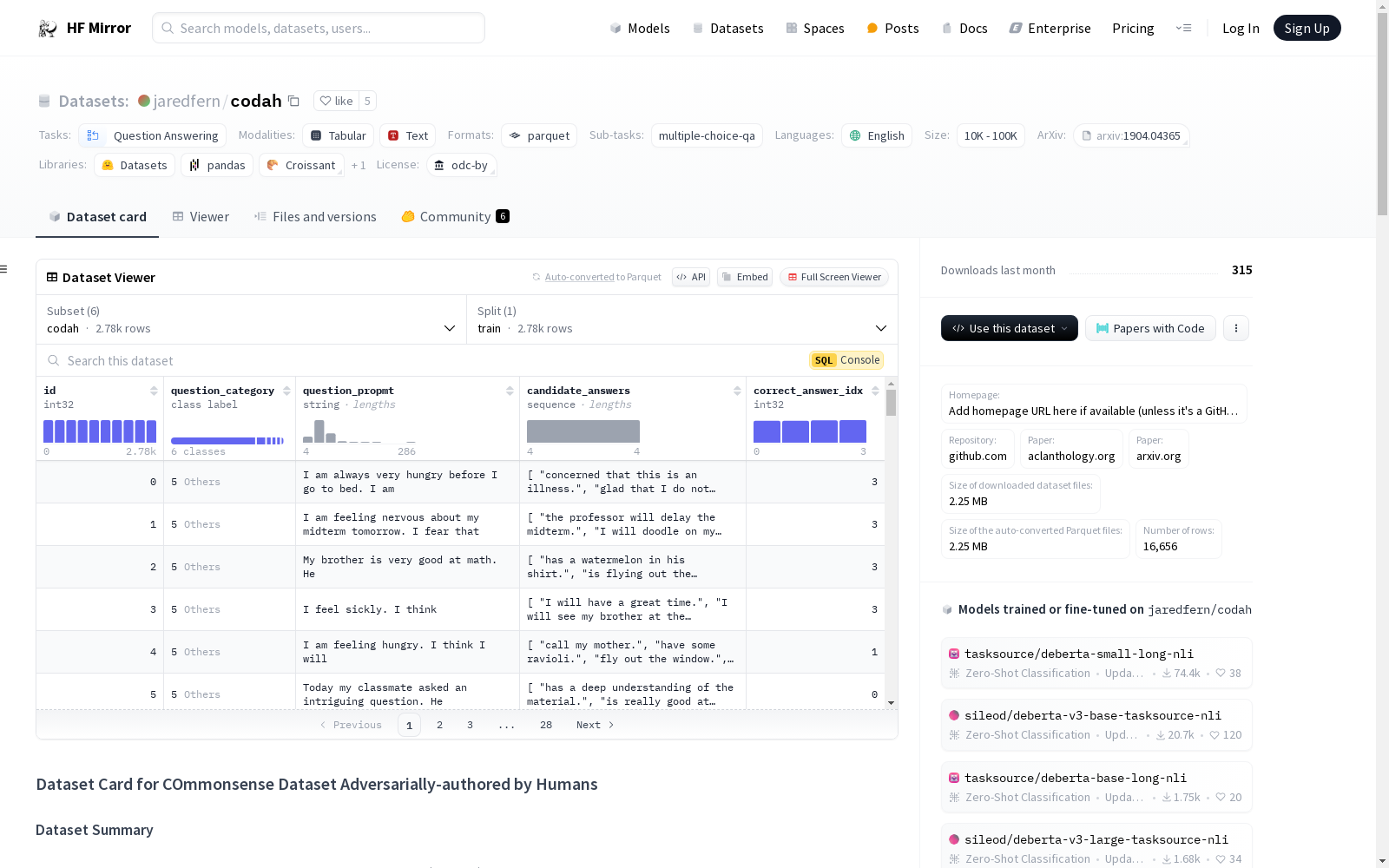This screenshot has height=868, width=1389.
Task: Click the Question Answering task tag
Action: click(153, 135)
